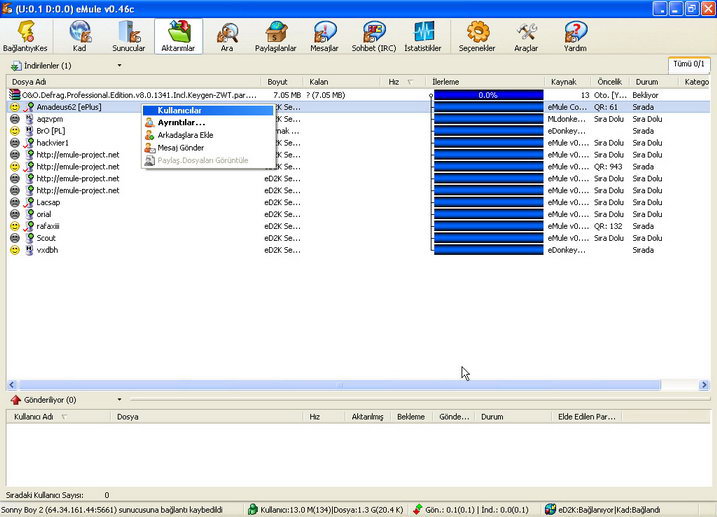Click the progress bar in the Scout row
Screen dimensions: 717x517
(x=488, y=238)
